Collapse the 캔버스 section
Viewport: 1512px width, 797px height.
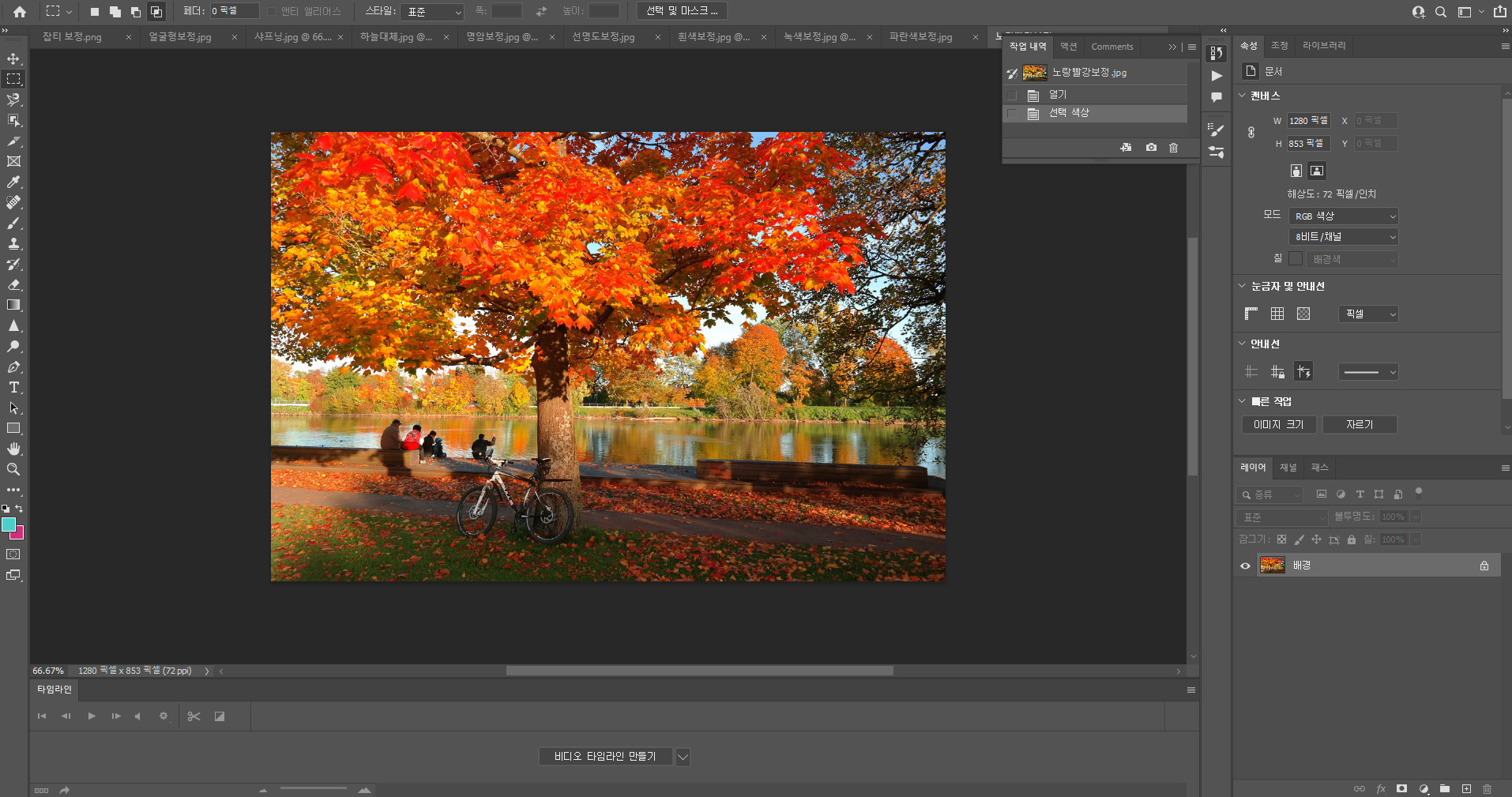pyautogui.click(x=1242, y=96)
